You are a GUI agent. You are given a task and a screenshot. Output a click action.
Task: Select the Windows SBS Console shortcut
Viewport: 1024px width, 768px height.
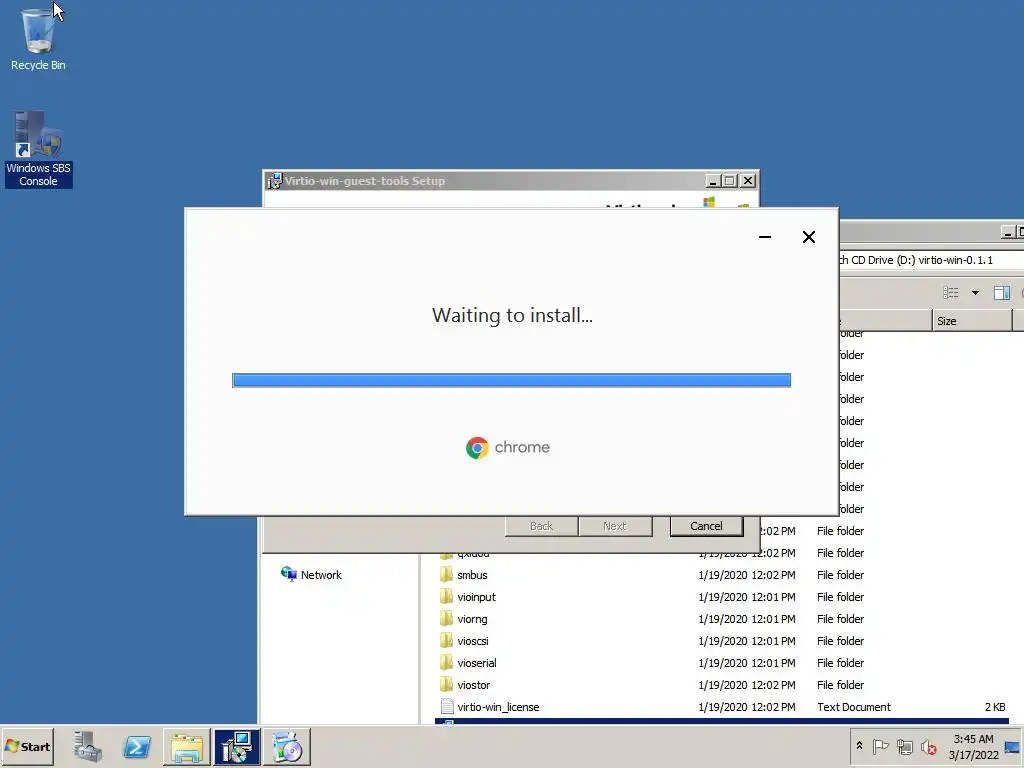(x=39, y=150)
